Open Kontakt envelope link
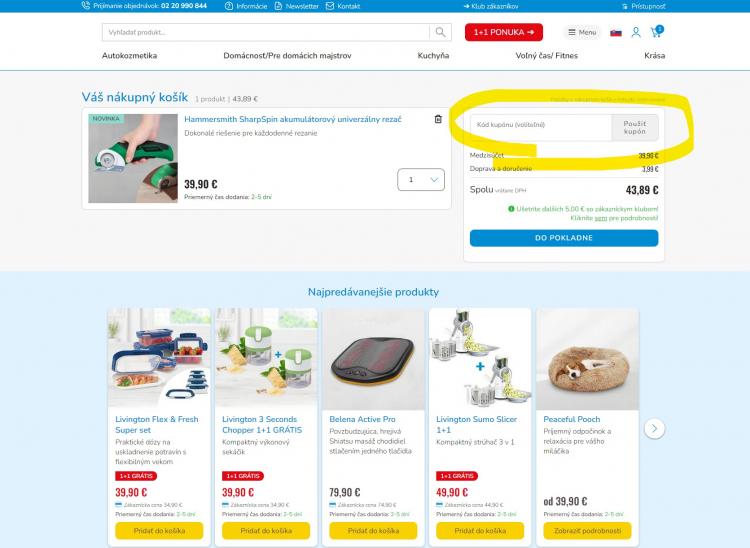This screenshot has width=750, height=548. click(x=343, y=6)
